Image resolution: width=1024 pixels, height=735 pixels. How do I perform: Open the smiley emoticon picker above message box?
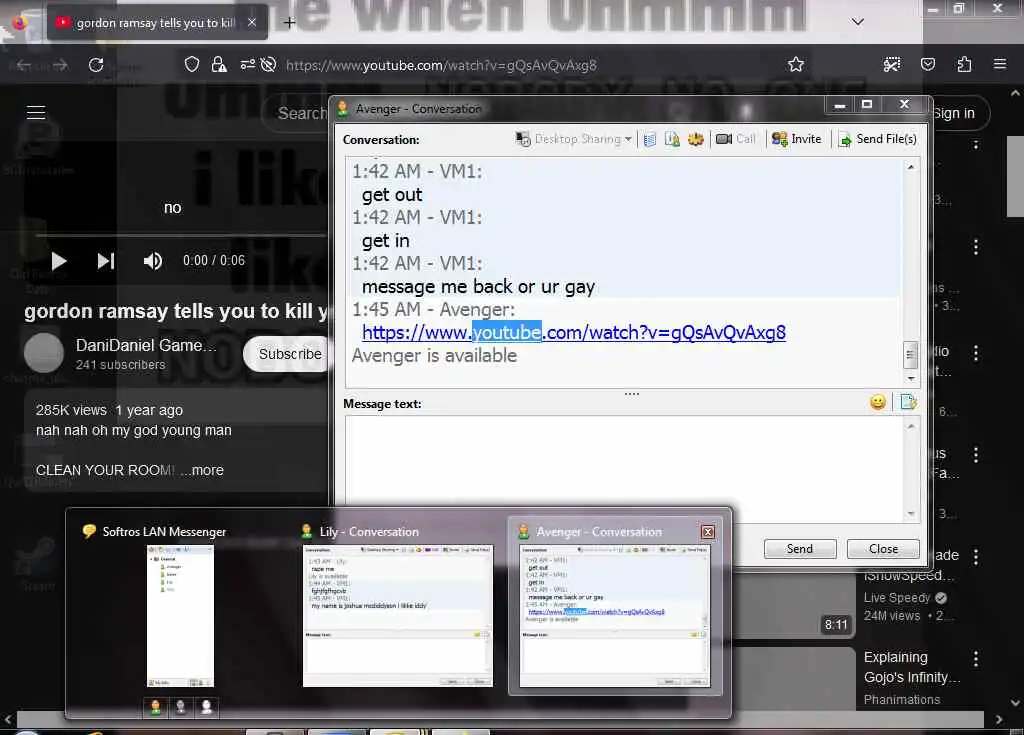tap(878, 402)
